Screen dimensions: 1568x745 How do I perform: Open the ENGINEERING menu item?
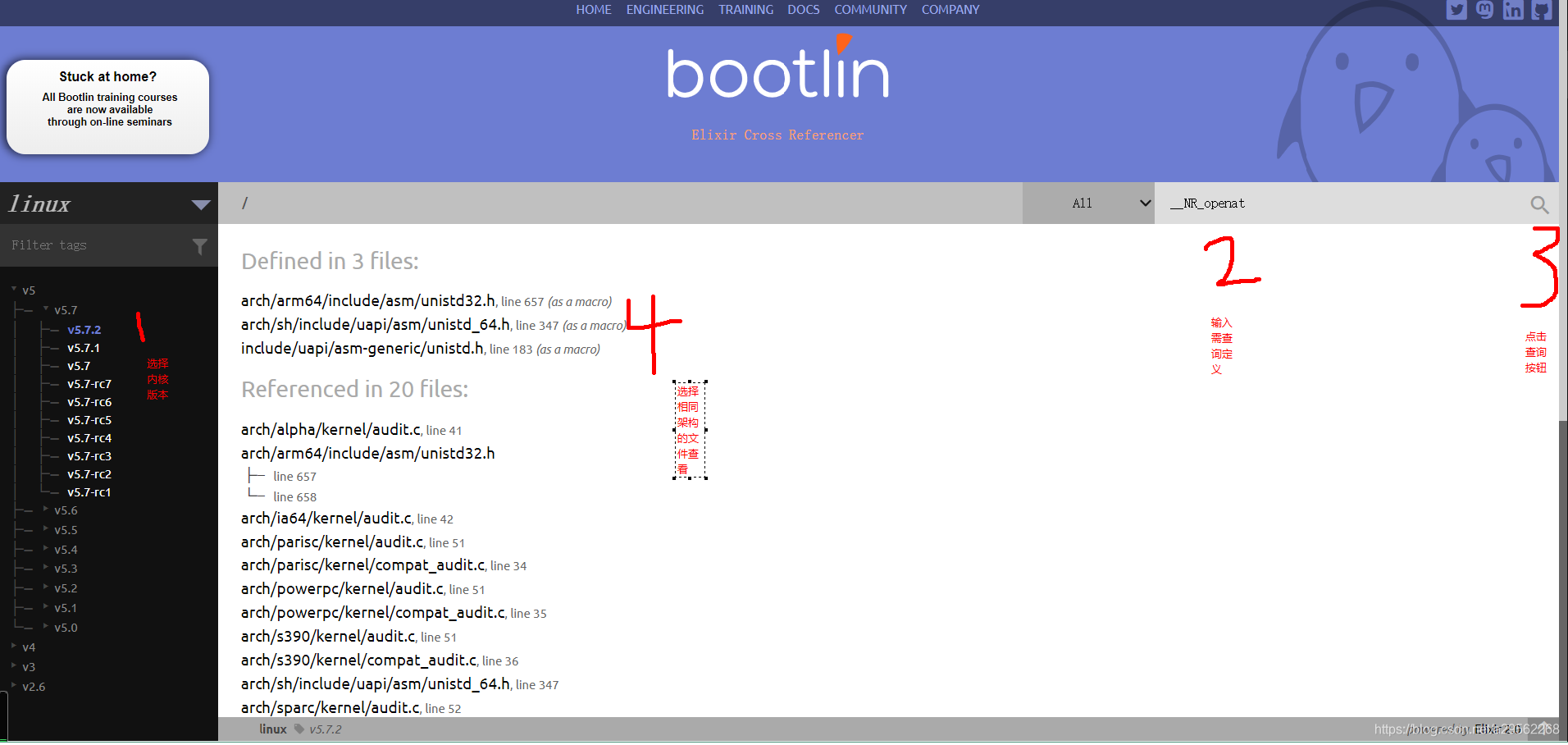pyautogui.click(x=665, y=10)
